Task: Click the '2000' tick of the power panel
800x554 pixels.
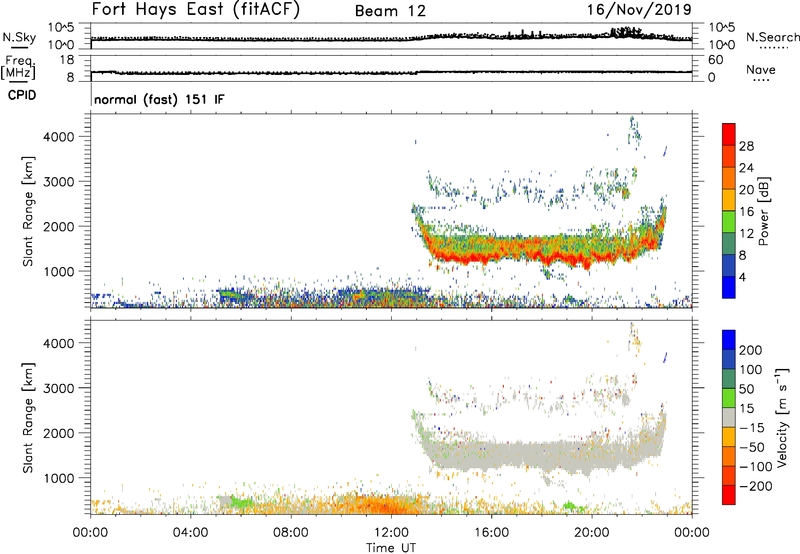Action: [x=59, y=226]
